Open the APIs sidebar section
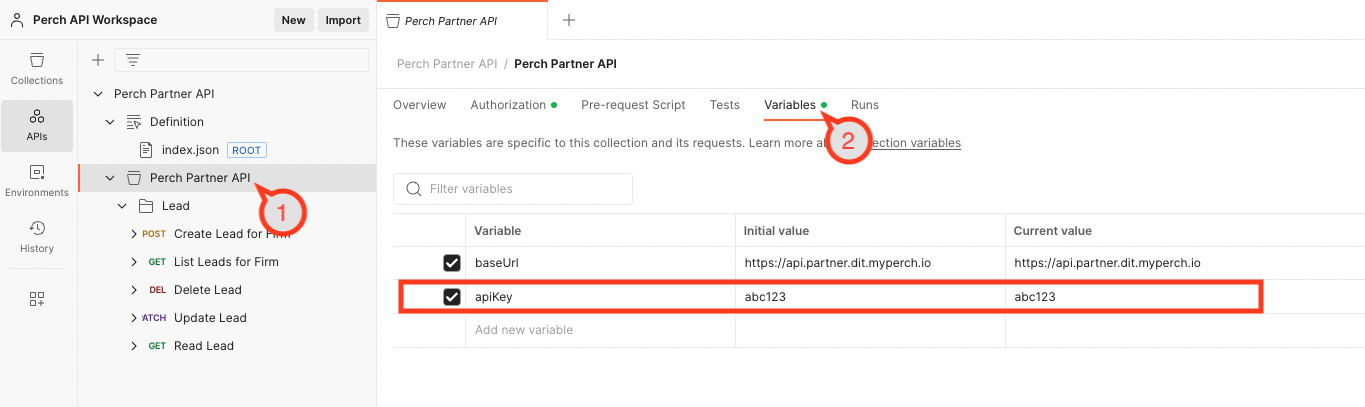This screenshot has width=1365, height=407. [37, 125]
